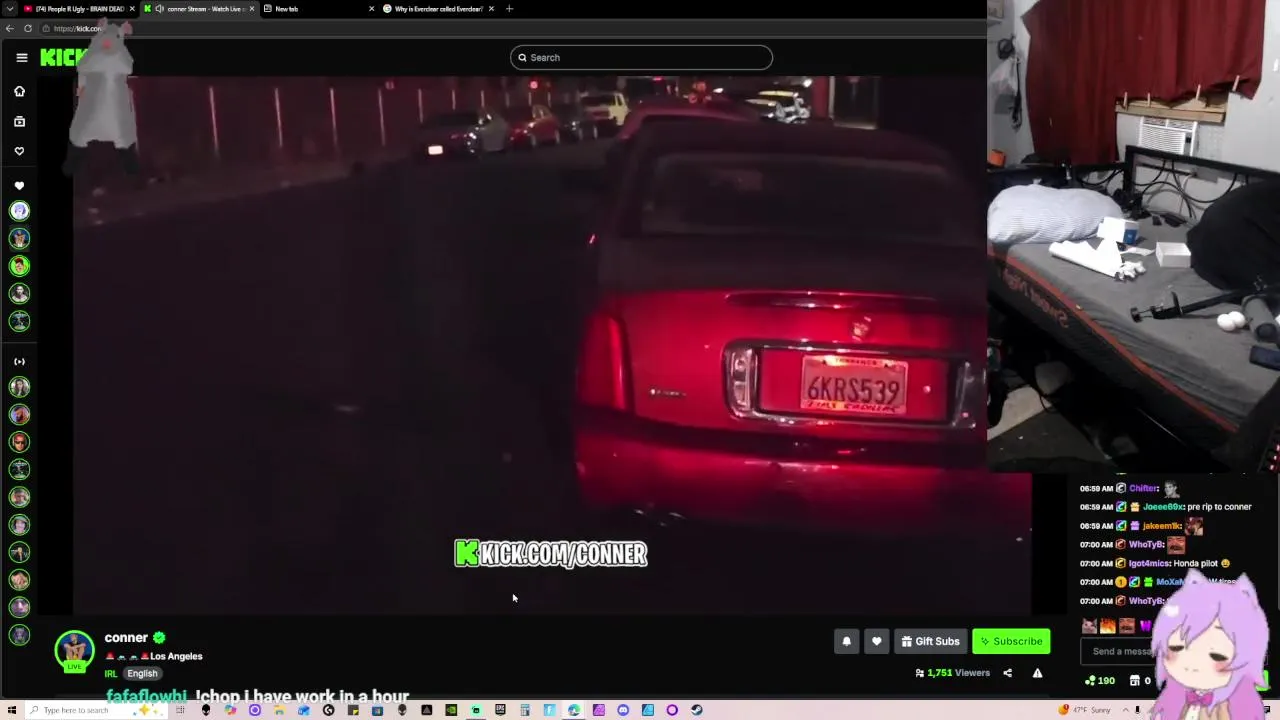Open first followed channel avatar in sidebar
The height and width of the screenshot is (720, 1280).
coord(19,211)
